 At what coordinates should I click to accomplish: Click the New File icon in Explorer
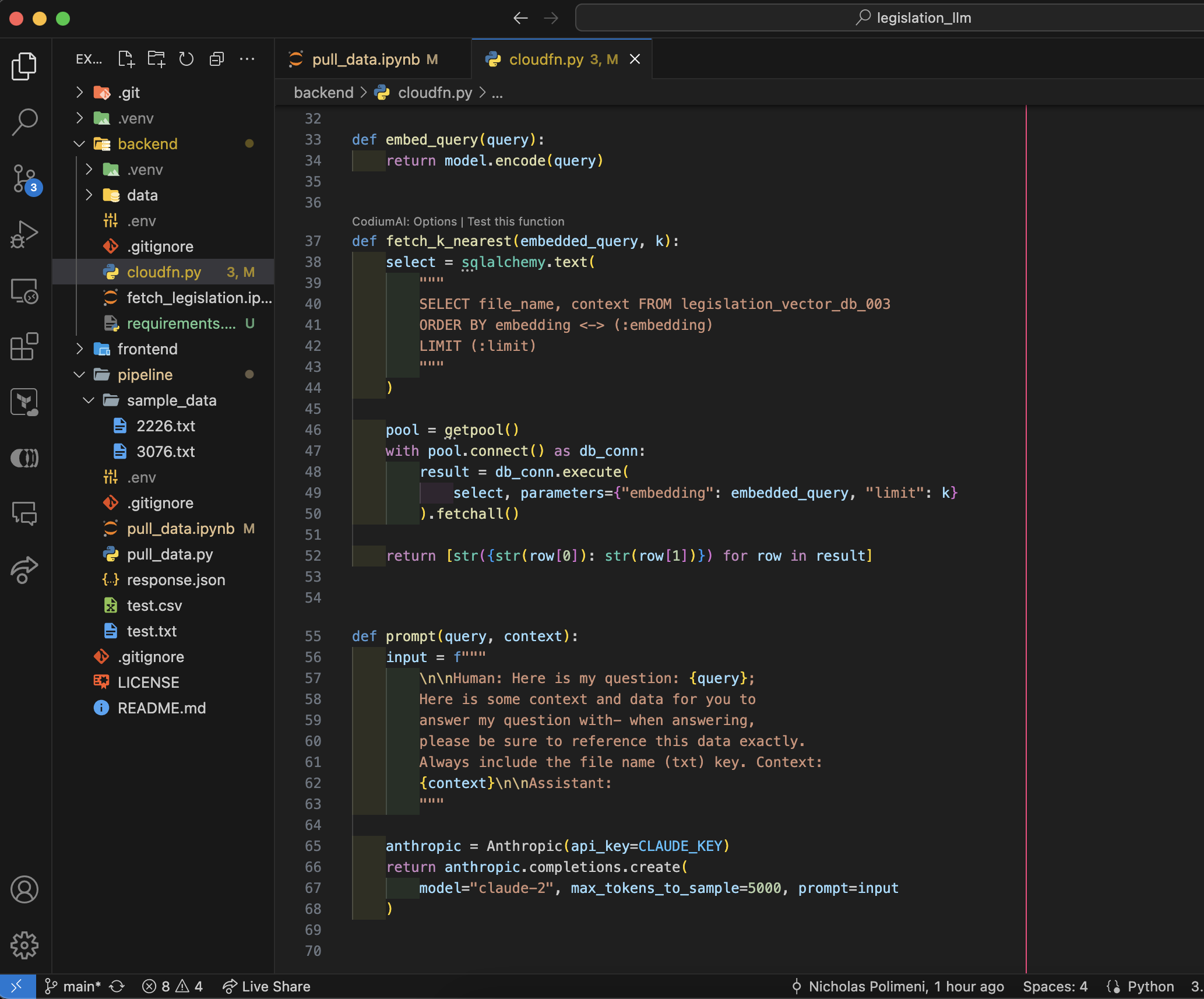tap(126, 59)
